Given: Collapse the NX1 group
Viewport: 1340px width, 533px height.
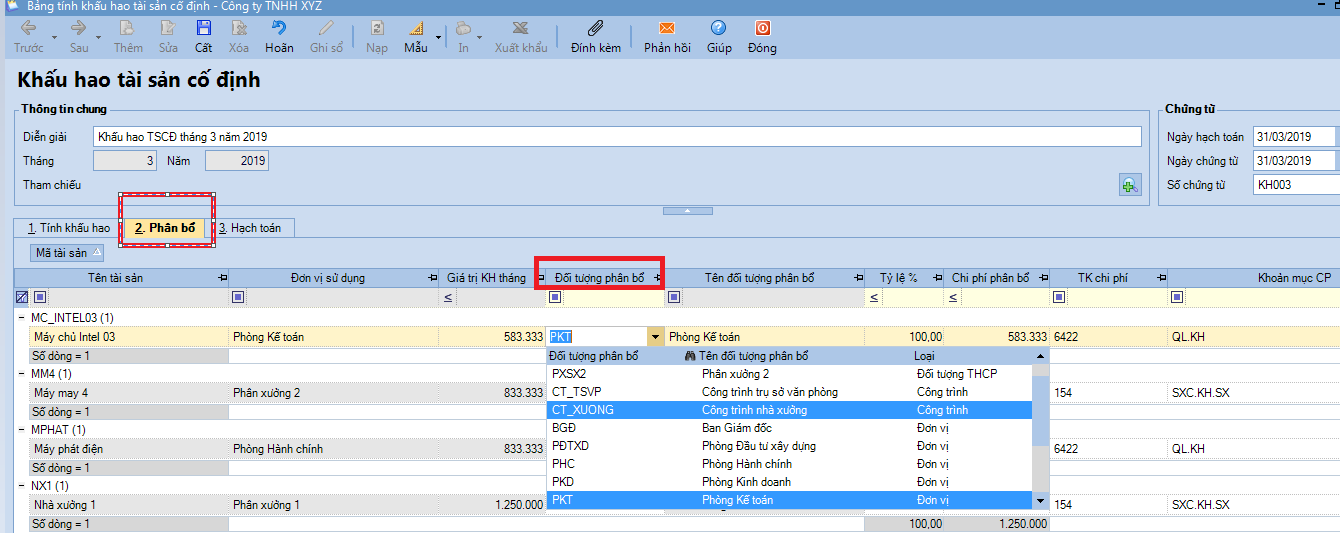Looking at the screenshot, I should click(22, 486).
